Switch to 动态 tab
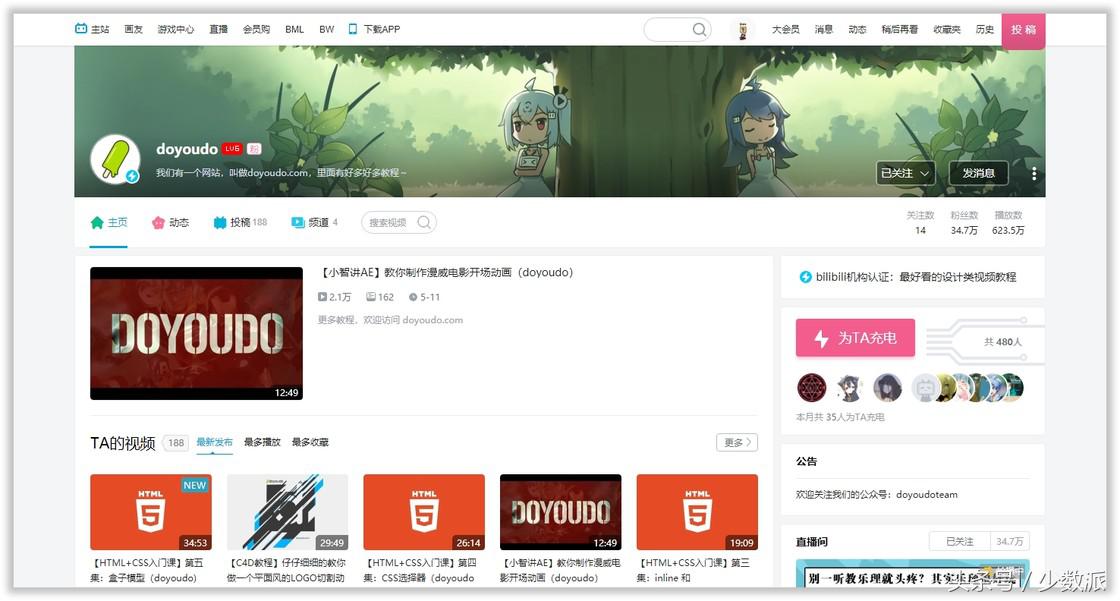1120x601 pixels. [x=170, y=222]
